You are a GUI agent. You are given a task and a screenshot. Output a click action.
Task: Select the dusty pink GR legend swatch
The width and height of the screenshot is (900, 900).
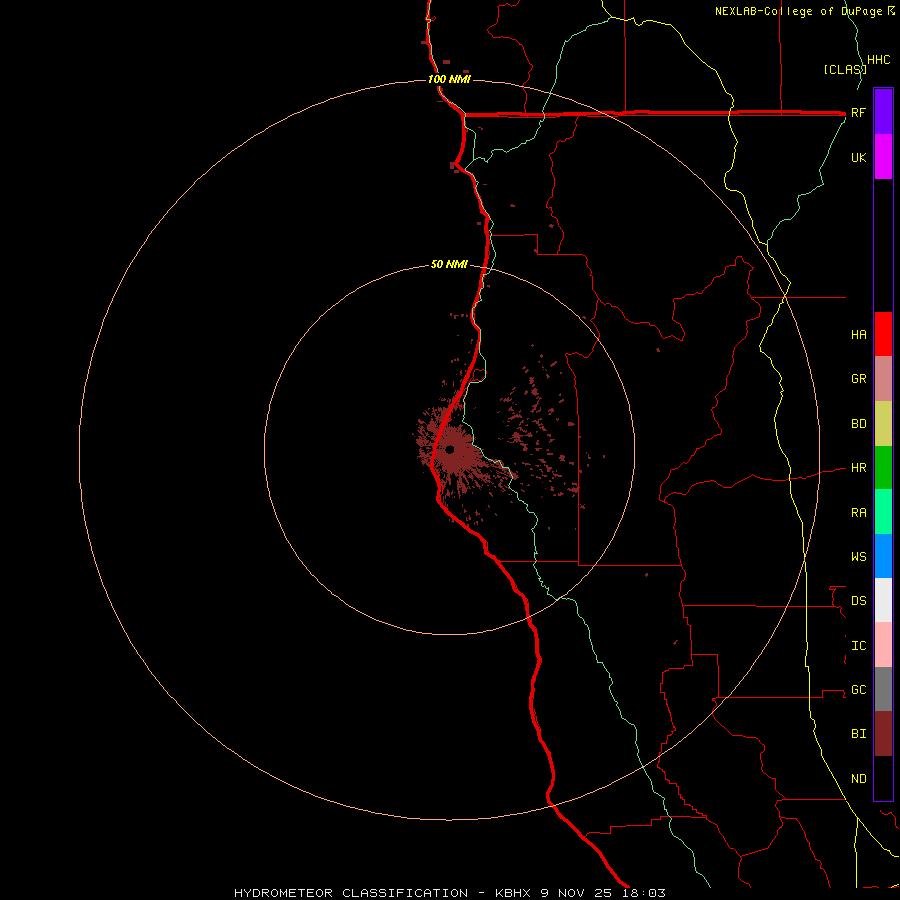[x=883, y=378]
